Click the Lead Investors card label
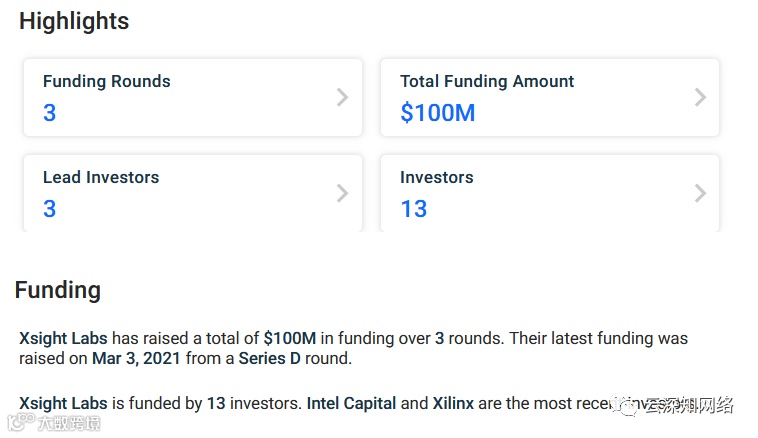Screen dimensions: 758x438 click(x=100, y=178)
